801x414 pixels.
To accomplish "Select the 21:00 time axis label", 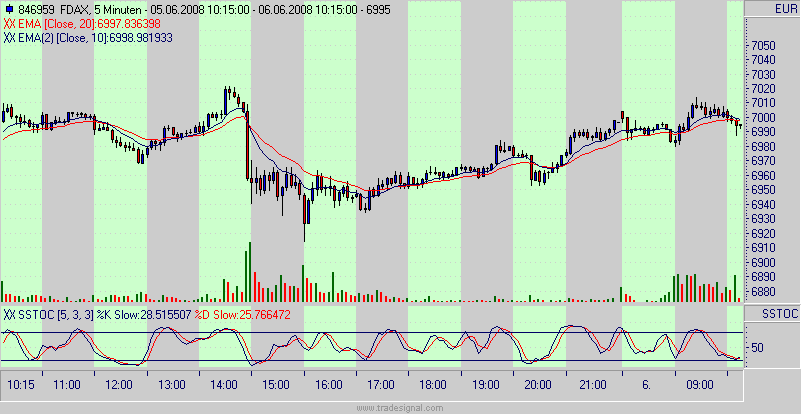I will 593,385.
